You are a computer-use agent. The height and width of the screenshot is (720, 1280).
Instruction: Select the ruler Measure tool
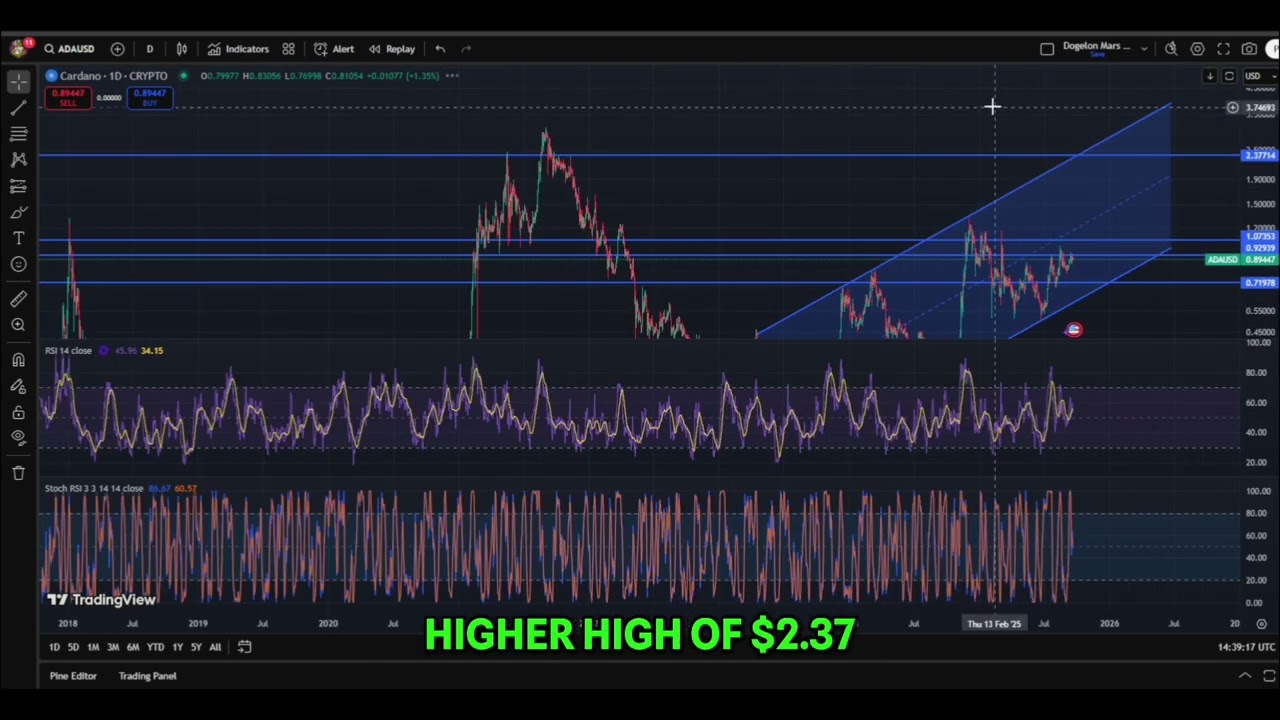coord(18,299)
